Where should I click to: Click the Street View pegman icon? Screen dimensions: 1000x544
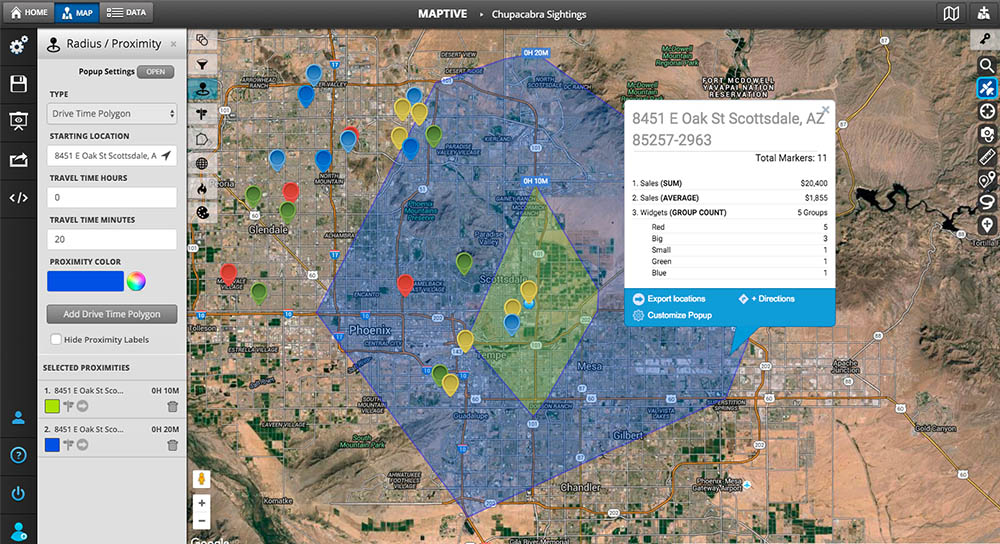pos(202,479)
